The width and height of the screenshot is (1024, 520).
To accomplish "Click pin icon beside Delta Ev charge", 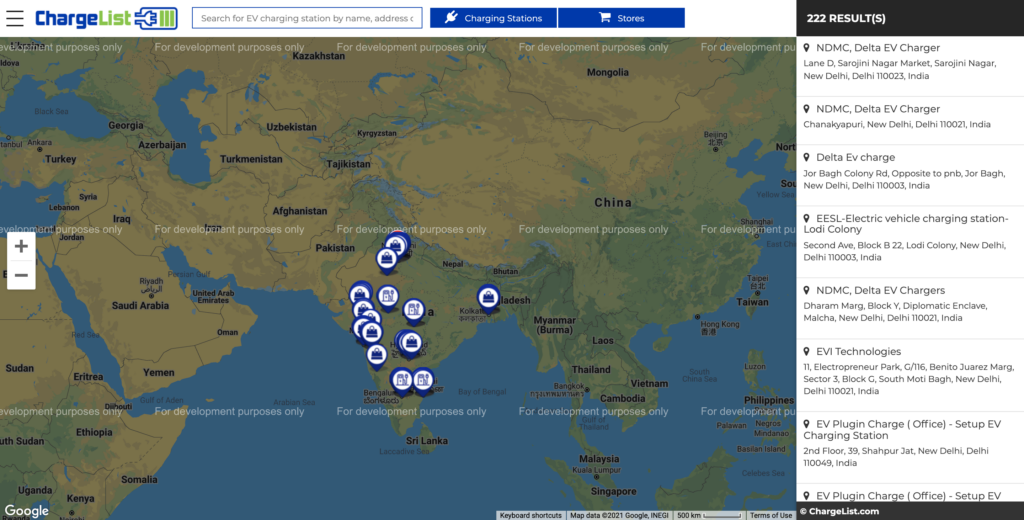I will click(x=807, y=157).
